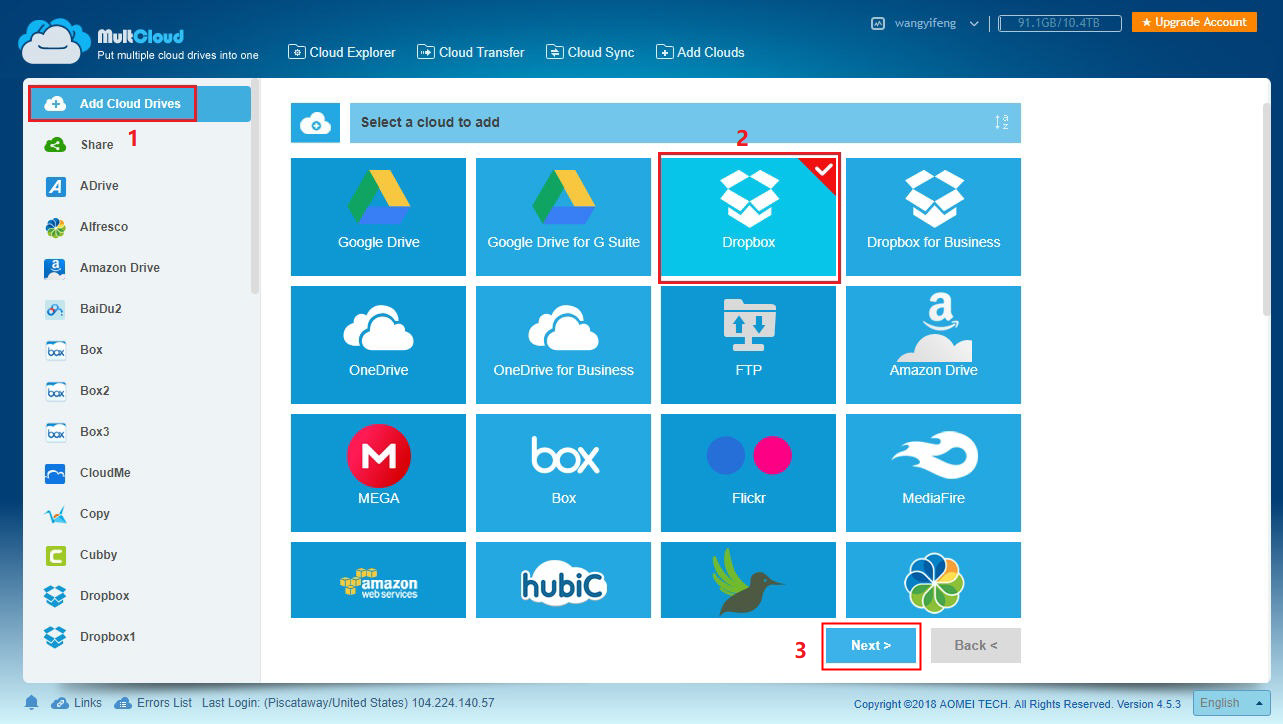The image size is (1283, 724).
Task: Click the Upgrade Account button
Action: coord(1194,22)
